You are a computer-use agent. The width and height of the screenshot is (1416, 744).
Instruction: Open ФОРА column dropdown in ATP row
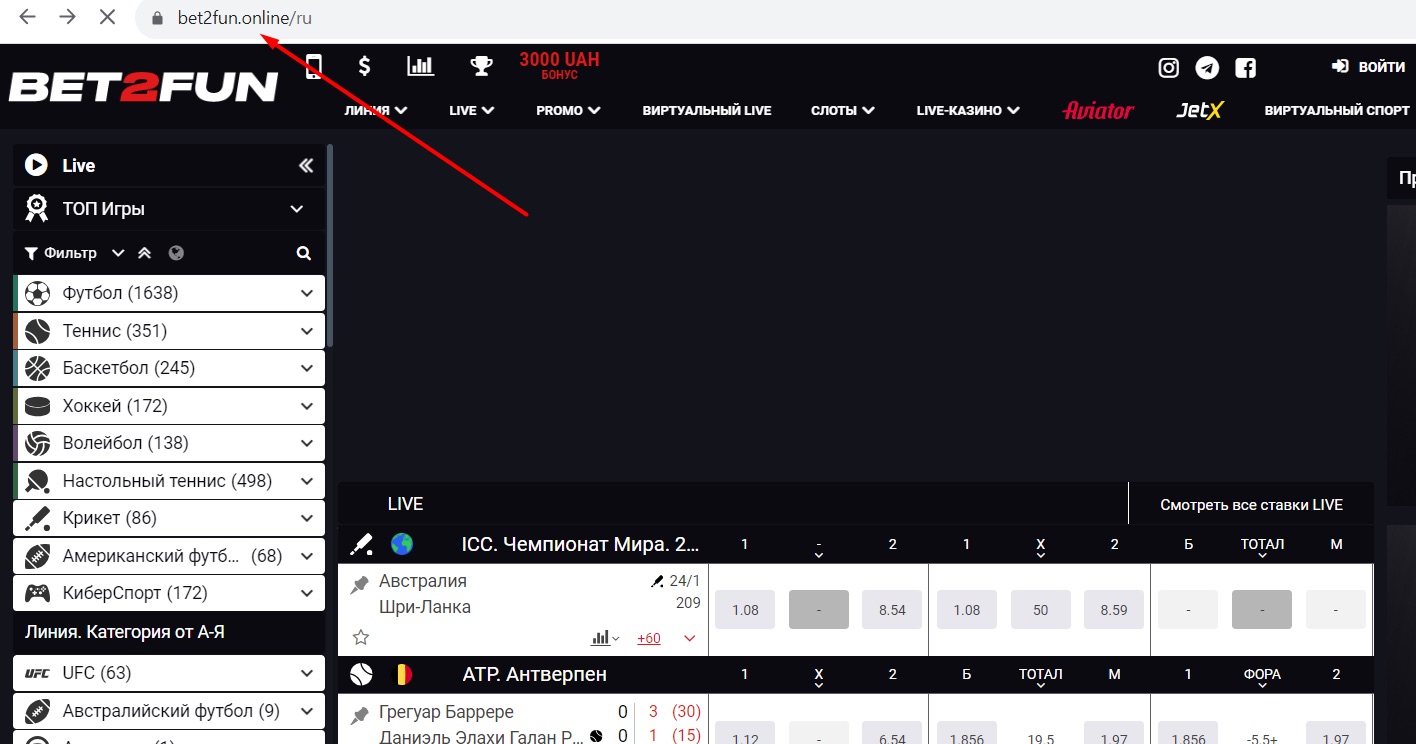coord(1262,678)
